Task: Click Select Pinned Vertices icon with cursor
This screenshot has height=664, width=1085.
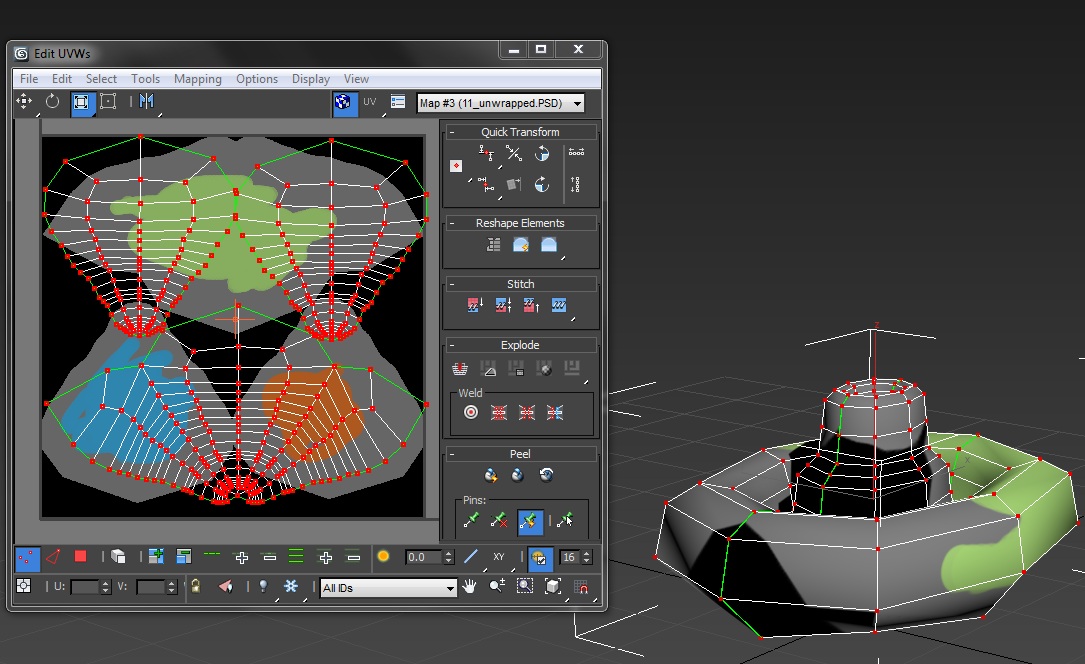Action: tap(565, 520)
